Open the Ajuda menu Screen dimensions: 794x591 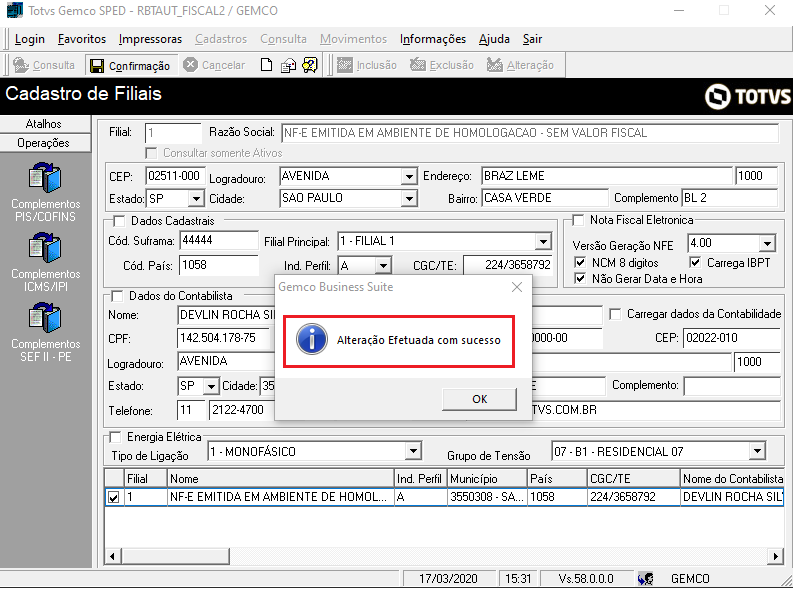494,39
